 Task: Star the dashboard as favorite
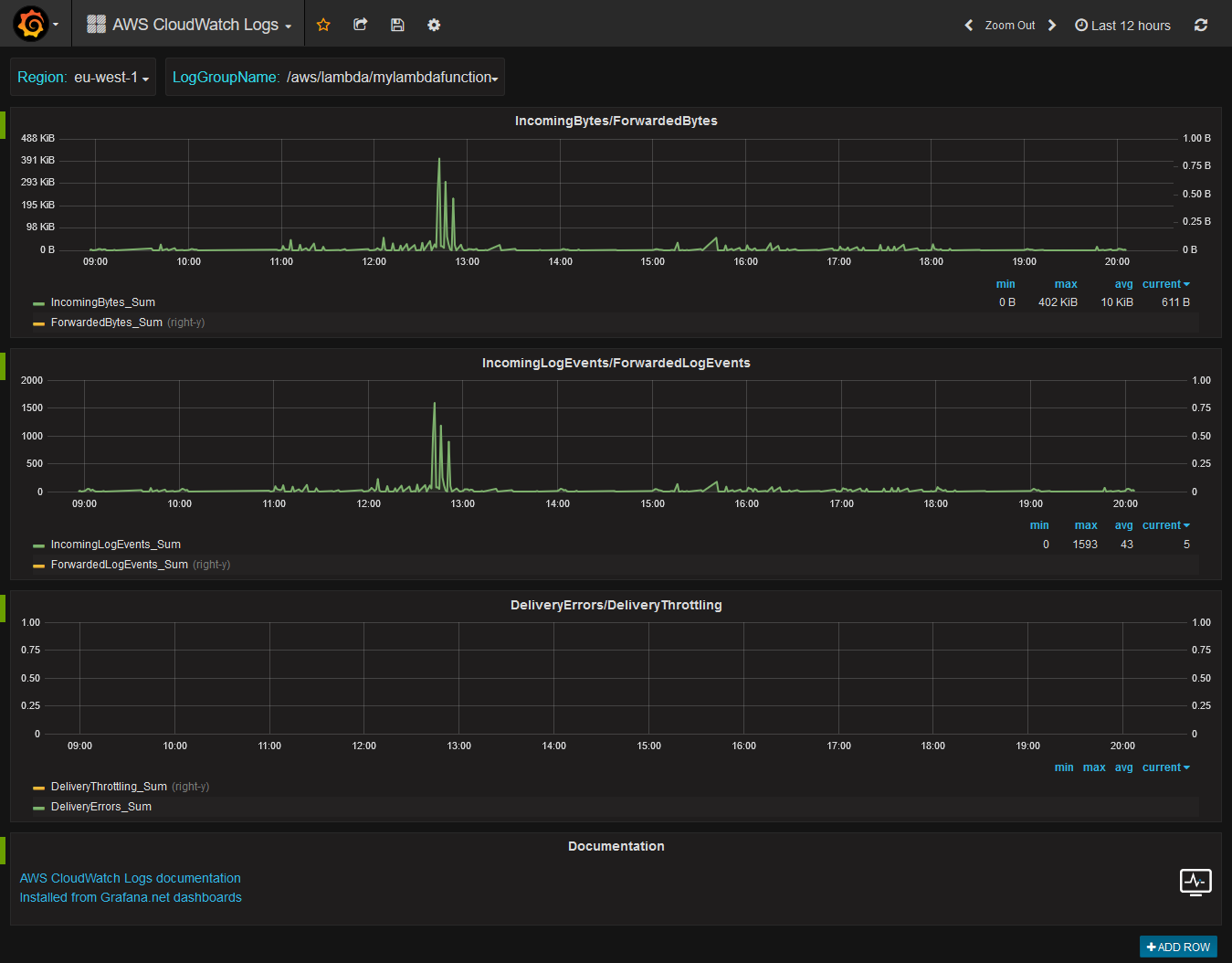pyautogui.click(x=323, y=25)
